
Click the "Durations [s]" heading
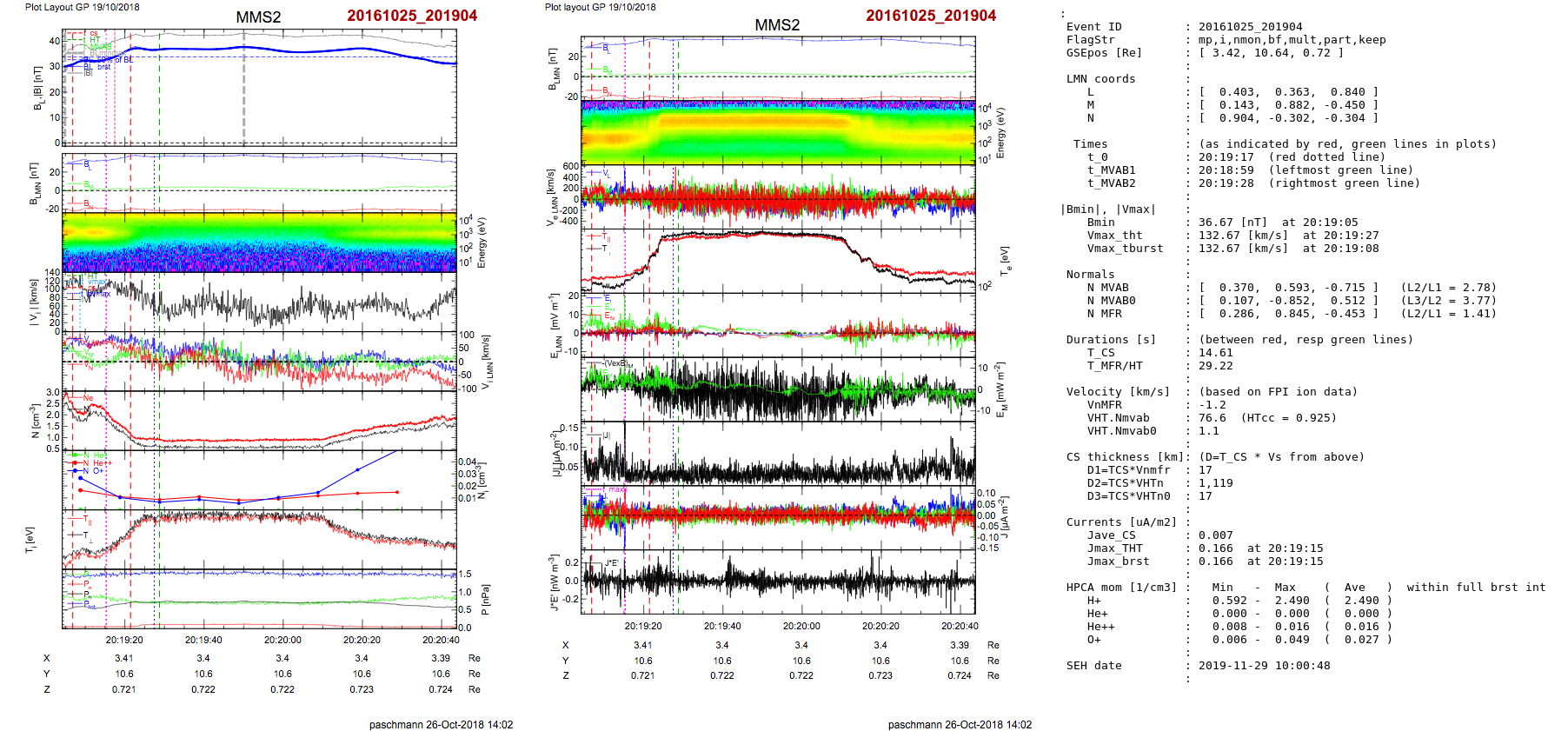[1112, 340]
